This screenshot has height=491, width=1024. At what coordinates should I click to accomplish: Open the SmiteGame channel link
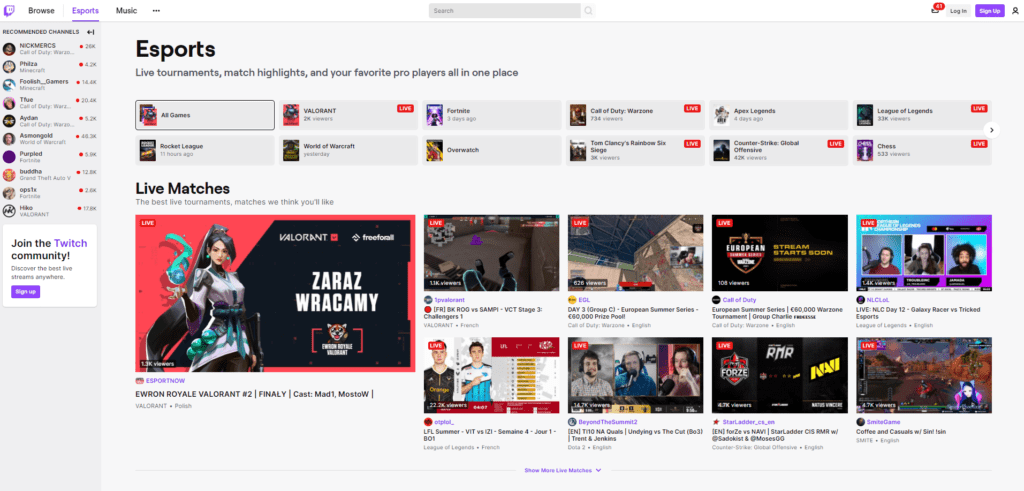tap(883, 422)
